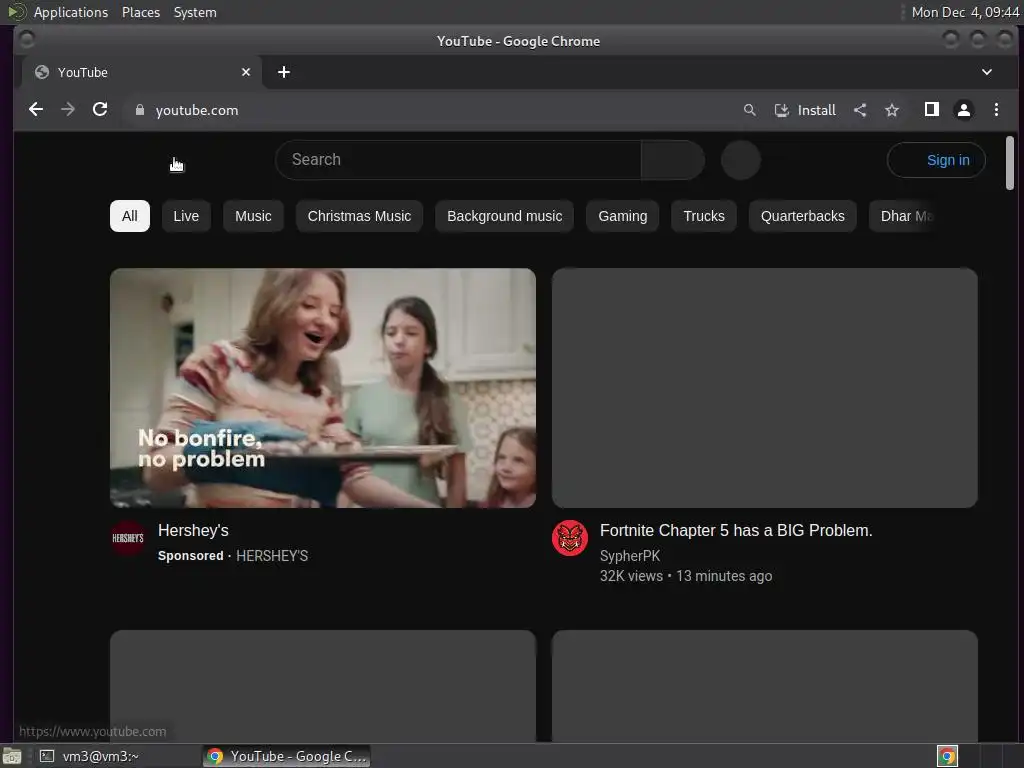Click the round voice search button
This screenshot has width=1024, height=768.
741,160
